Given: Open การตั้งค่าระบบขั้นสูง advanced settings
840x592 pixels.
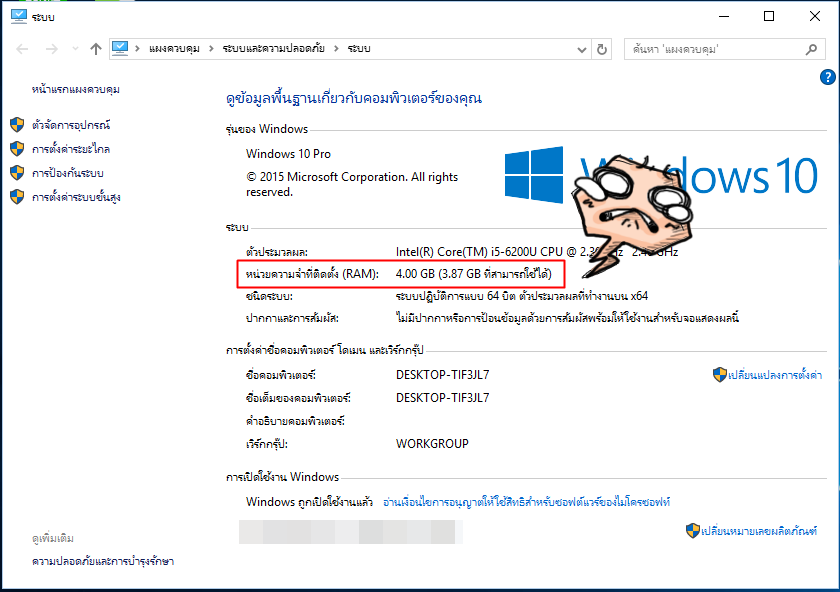Looking at the screenshot, I should click(76, 197).
